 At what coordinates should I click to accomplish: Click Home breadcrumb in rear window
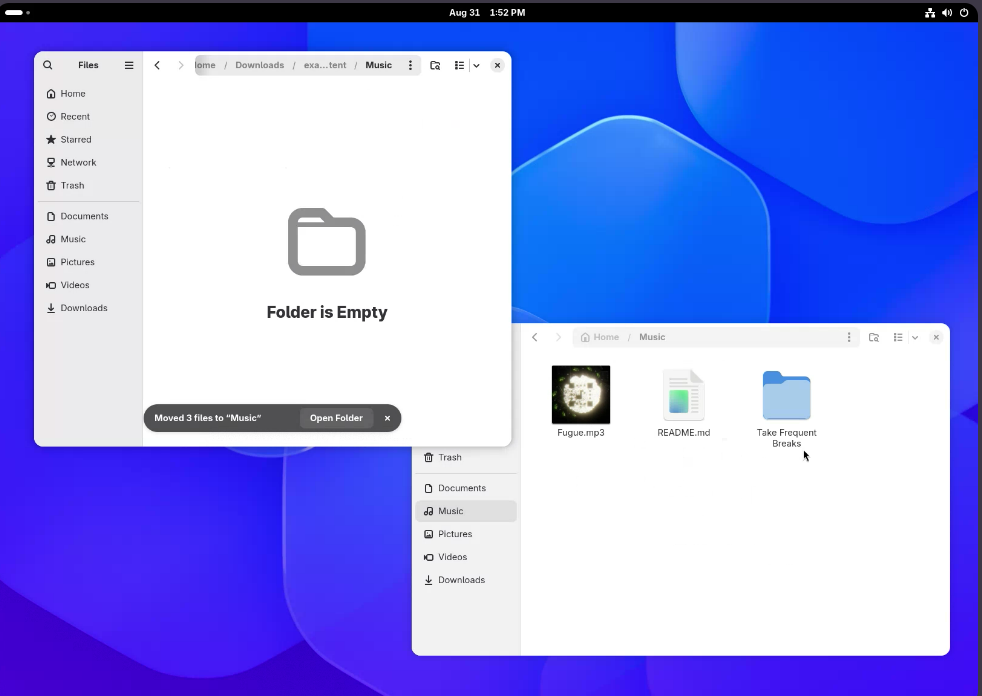click(600, 337)
